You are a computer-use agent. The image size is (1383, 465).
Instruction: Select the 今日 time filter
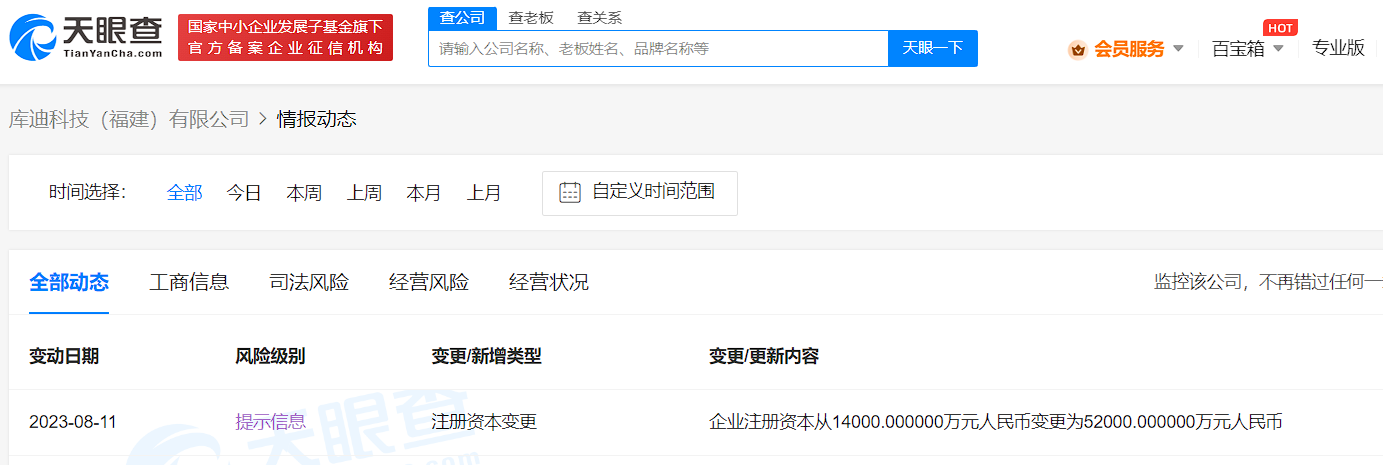[244, 193]
